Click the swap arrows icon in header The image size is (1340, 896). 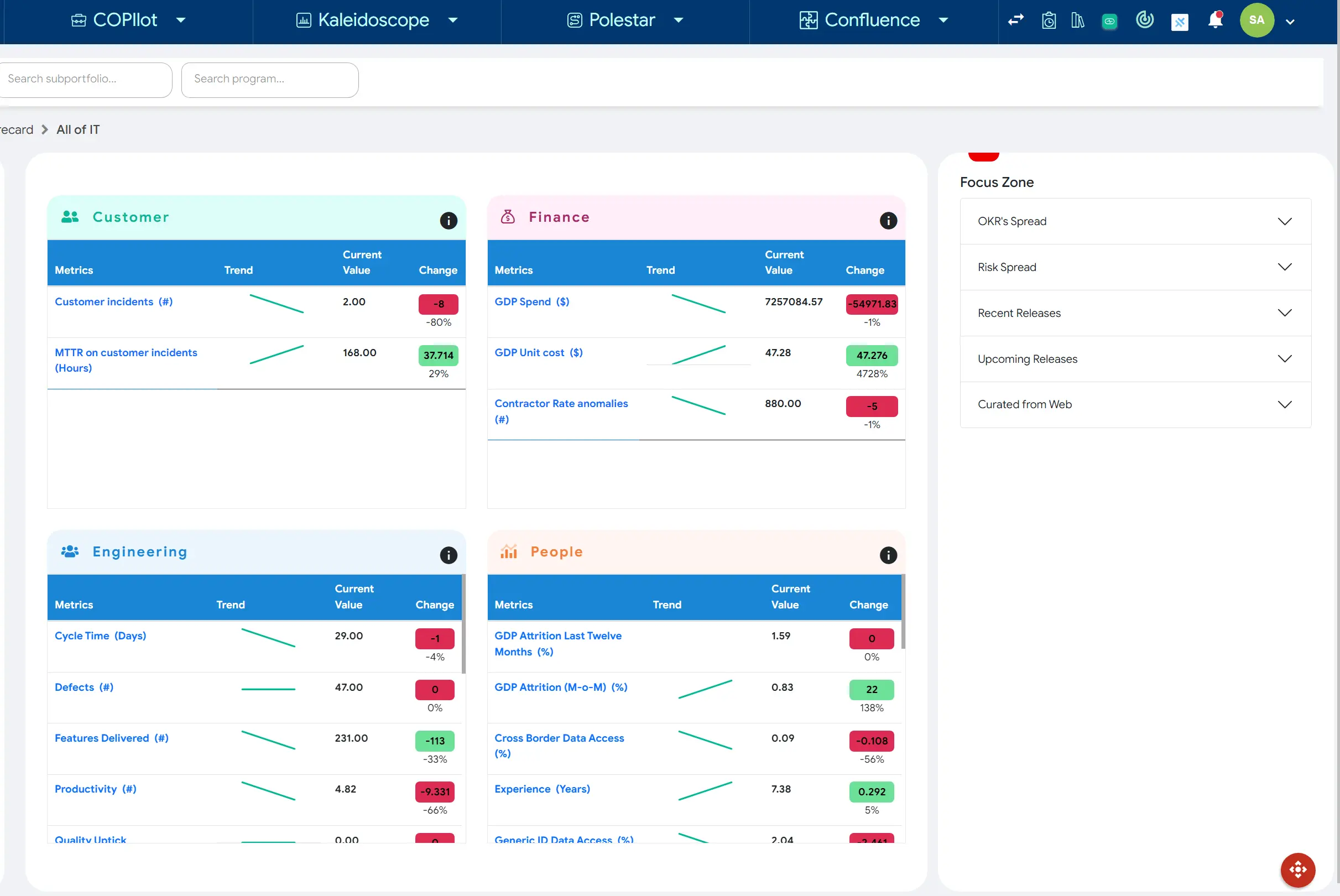coord(1015,20)
